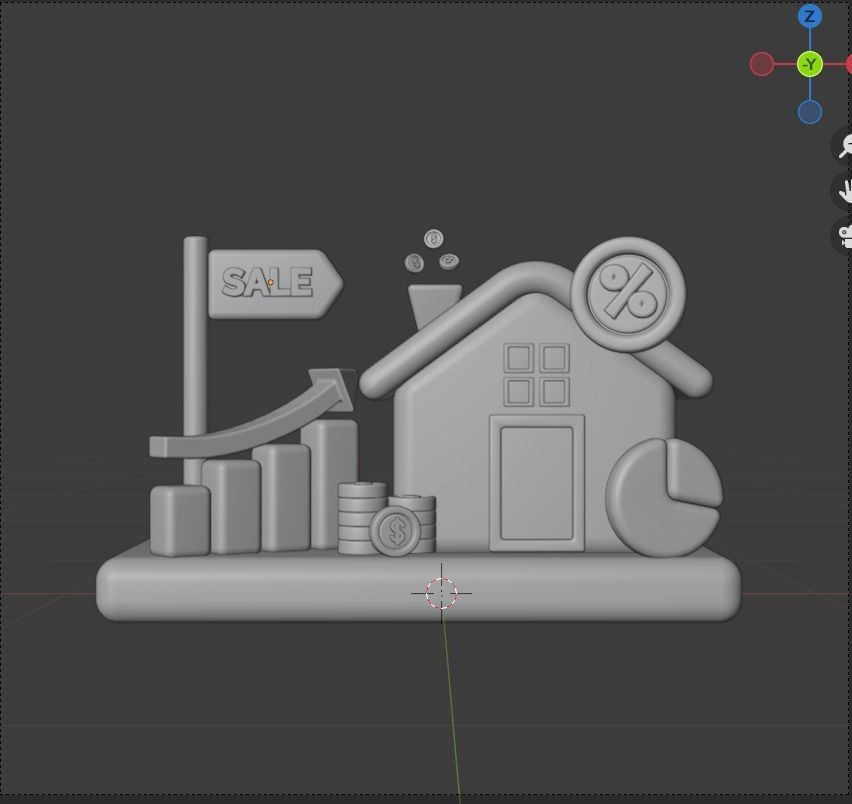Select the SALE text on the sign
The image size is (852, 804).
pyautogui.click(x=267, y=282)
